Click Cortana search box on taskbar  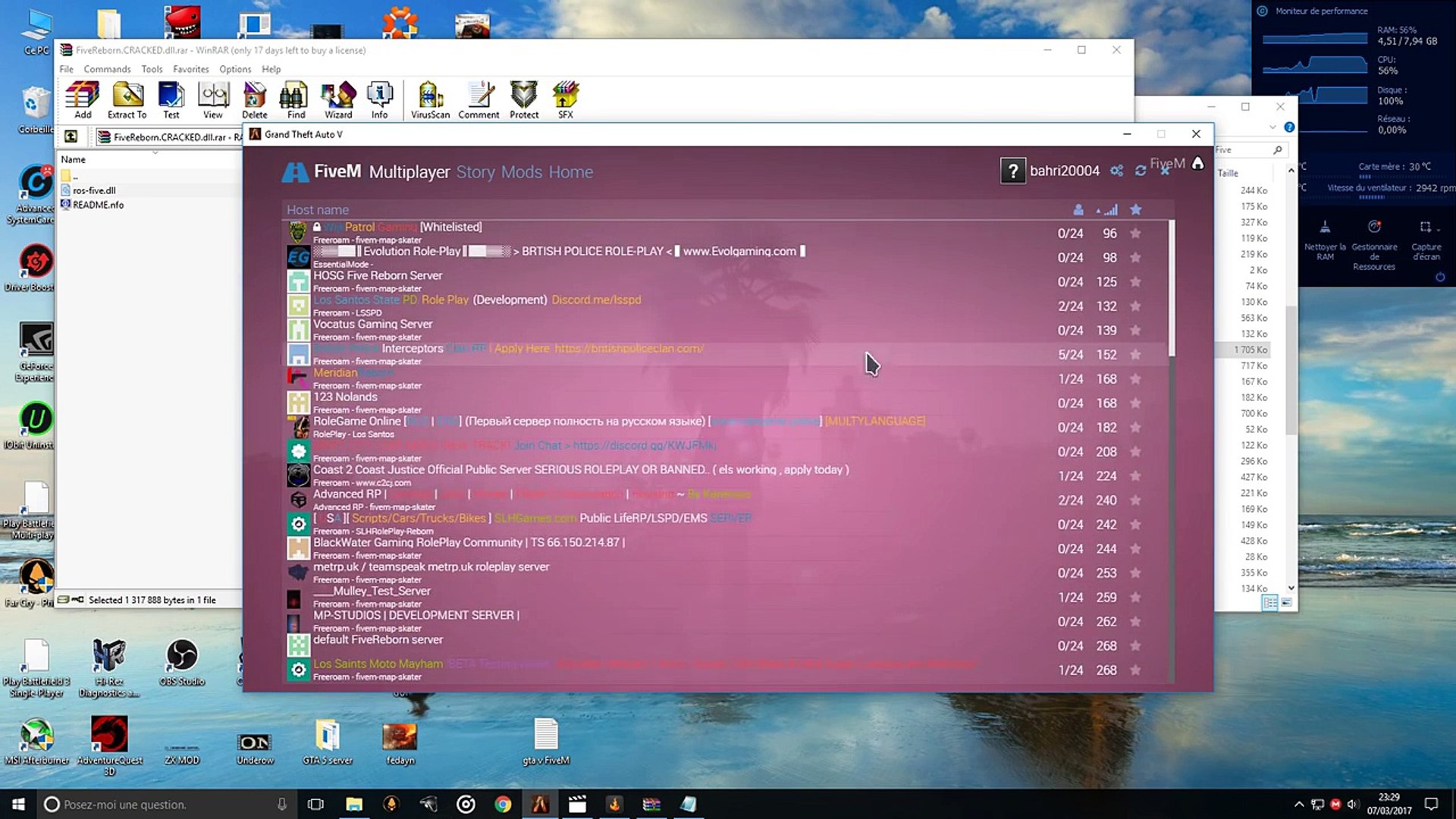coord(165,805)
